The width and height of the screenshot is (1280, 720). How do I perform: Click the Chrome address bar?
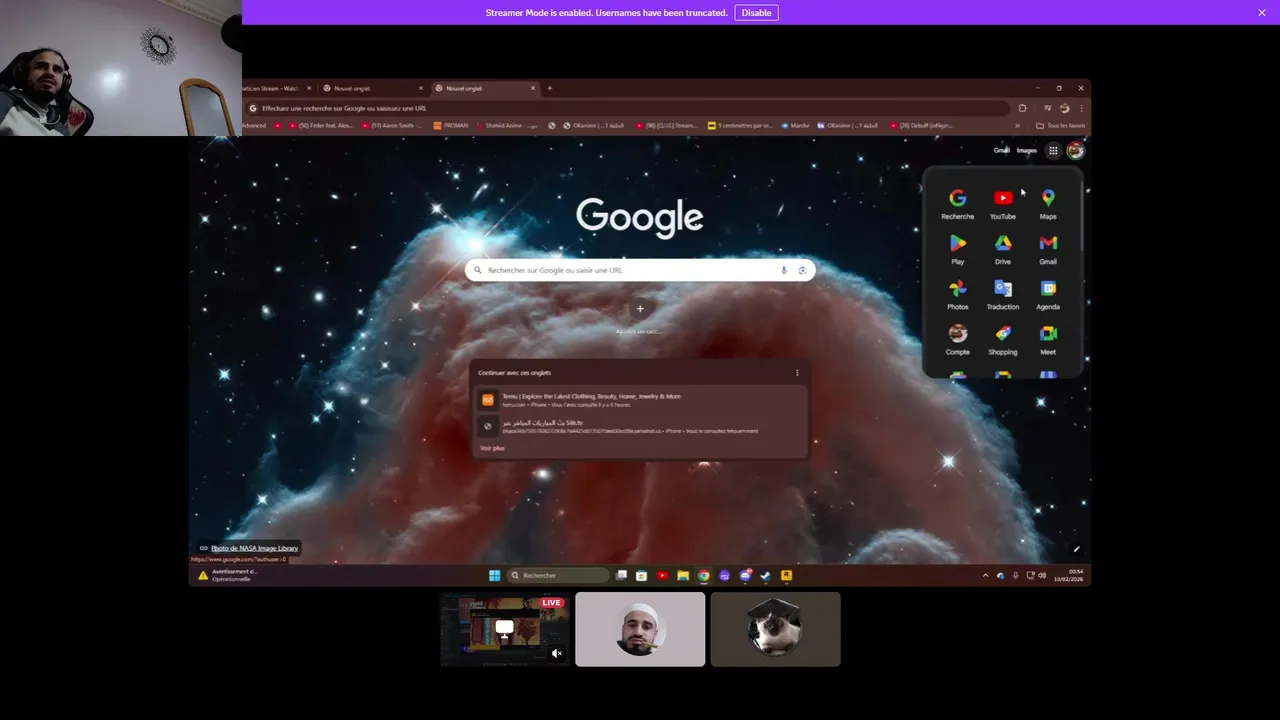tap(628, 108)
